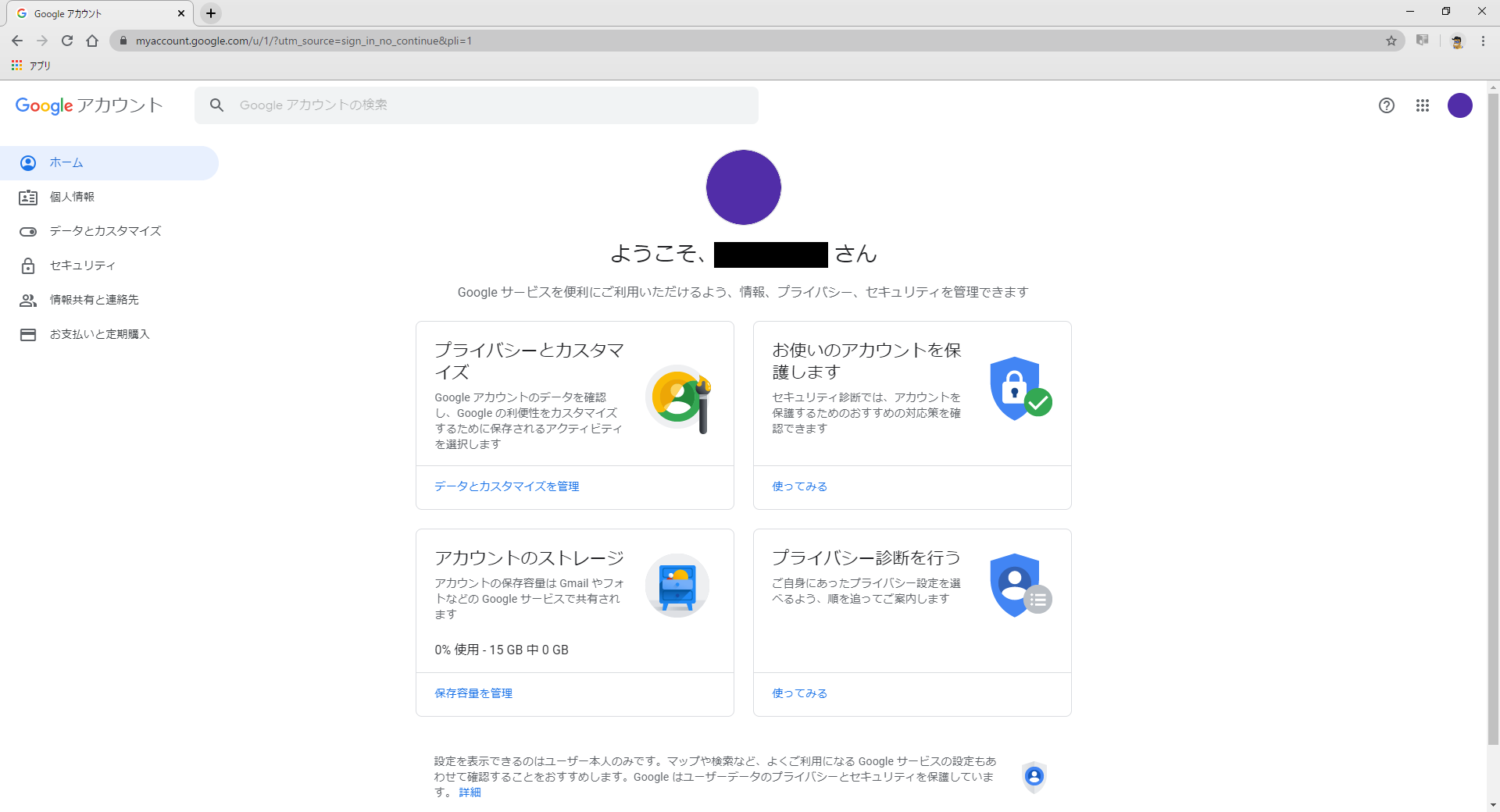Screen dimensions: 1500x812
Task: Click the browser back arrow
Action: click(17, 41)
